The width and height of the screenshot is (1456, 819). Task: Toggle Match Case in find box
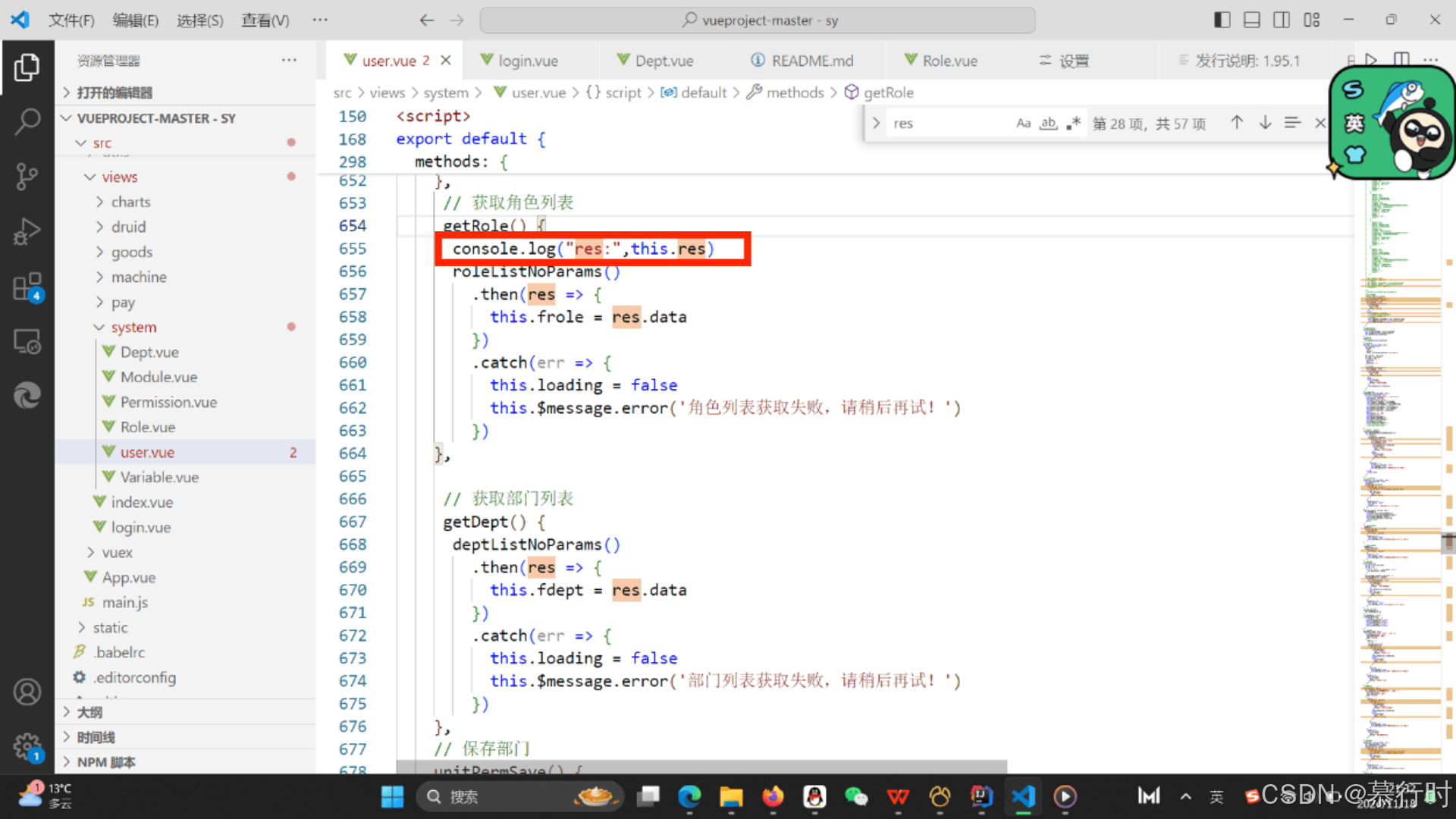click(x=1024, y=123)
